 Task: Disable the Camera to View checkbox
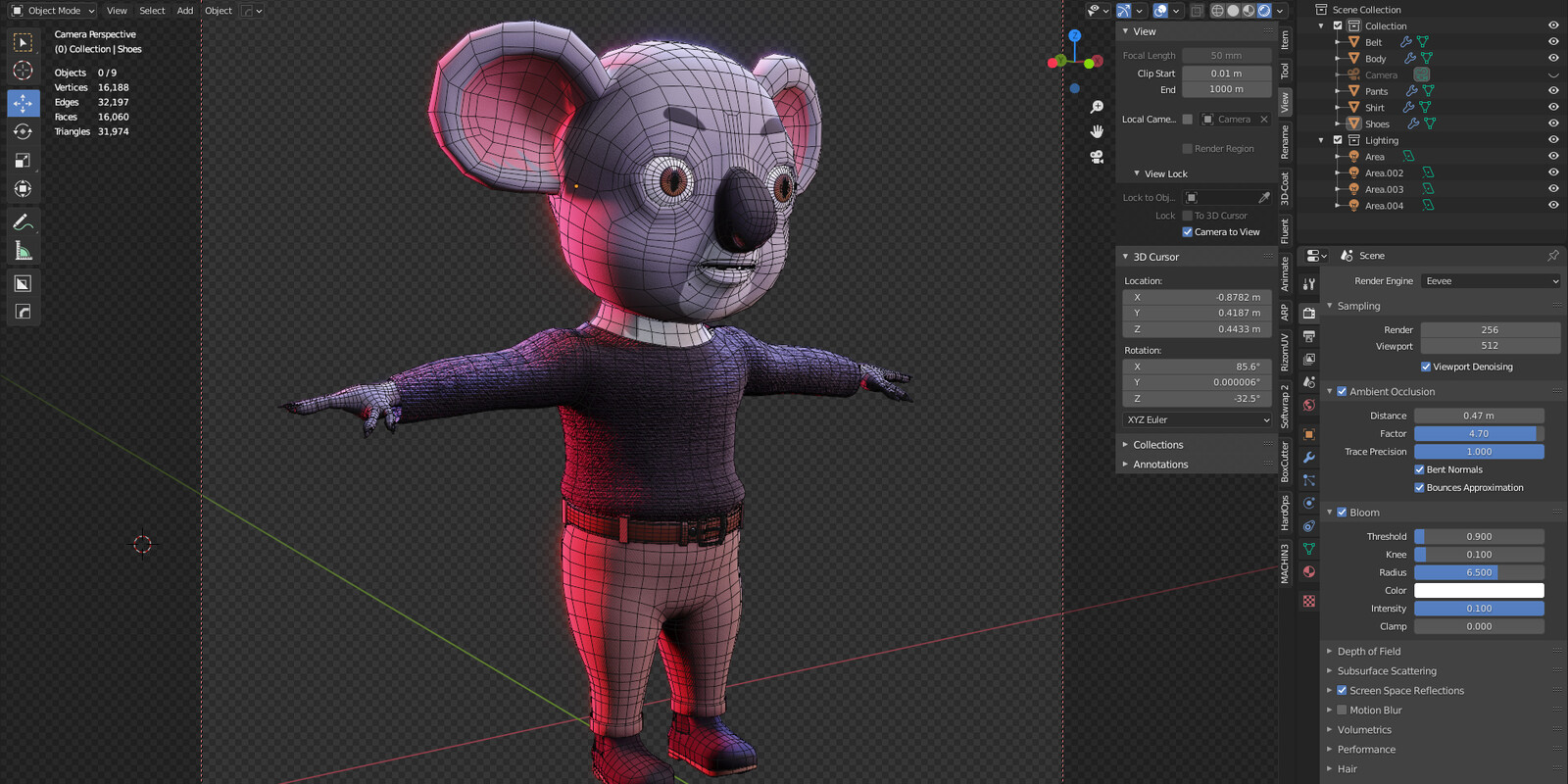[x=1188, y=232]
